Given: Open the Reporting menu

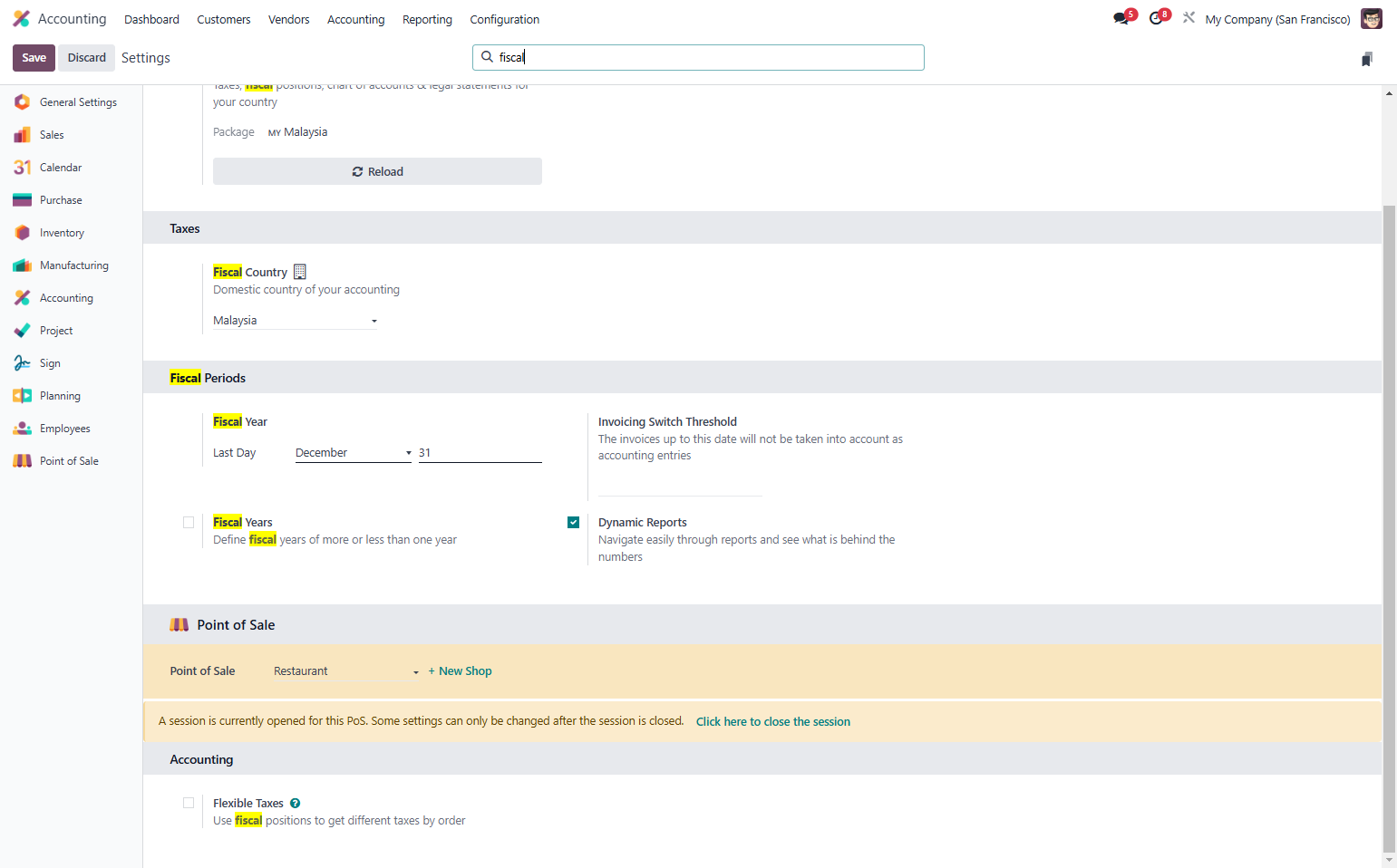Looking at the screenshot, I should [427, 19].
